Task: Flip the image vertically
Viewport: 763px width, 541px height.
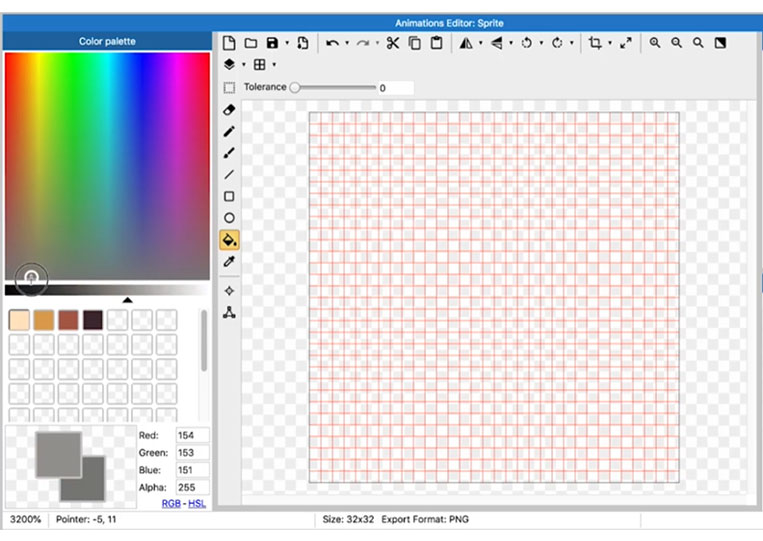Action: point(496,43)
